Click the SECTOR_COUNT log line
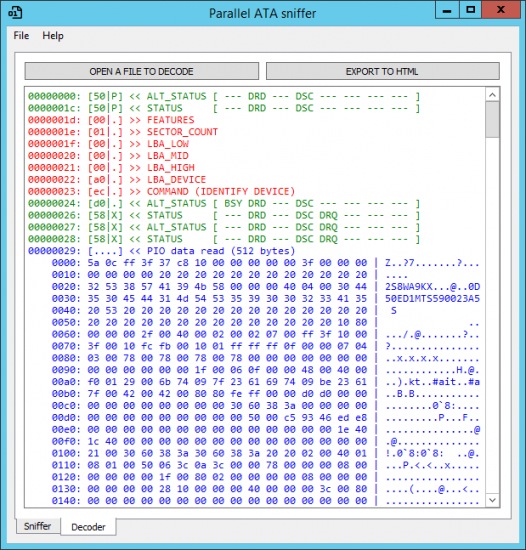Image resolution: width=526 pixels, height=550 pixels. (x=123, y=132)
